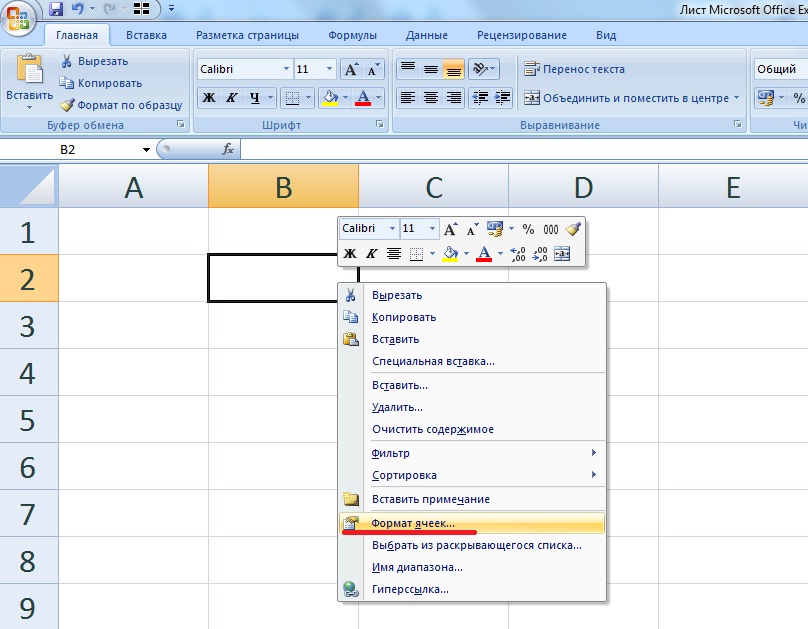Open the Office button menu

[x=18, y=18]
